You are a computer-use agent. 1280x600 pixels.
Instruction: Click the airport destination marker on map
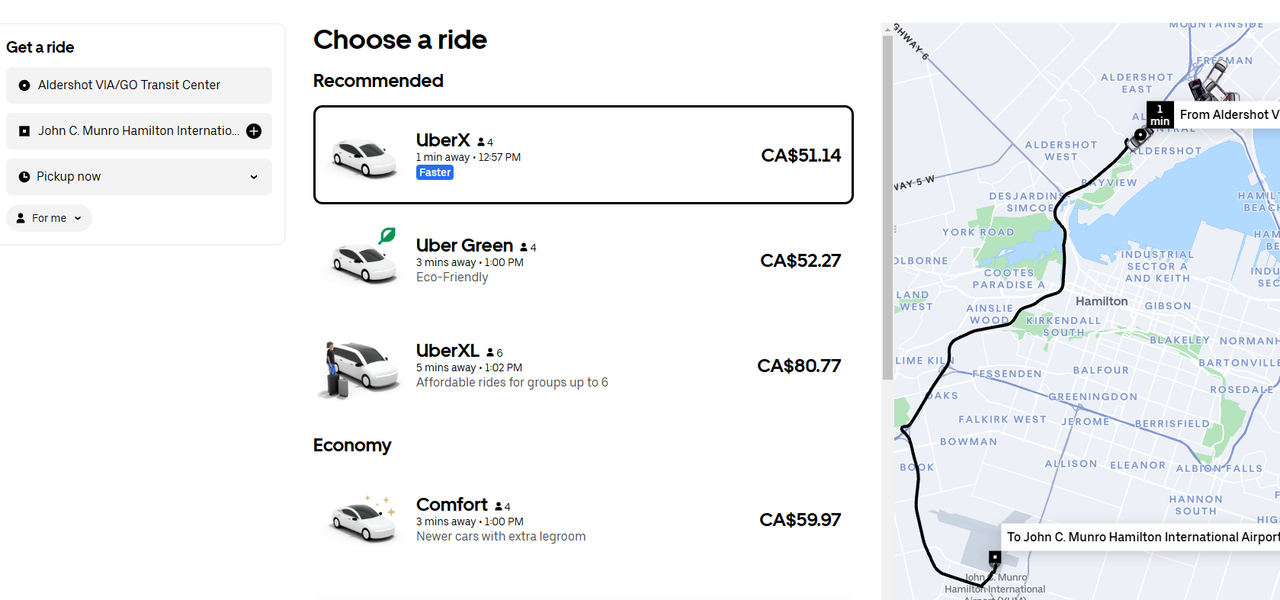click(x=994, y=557)
